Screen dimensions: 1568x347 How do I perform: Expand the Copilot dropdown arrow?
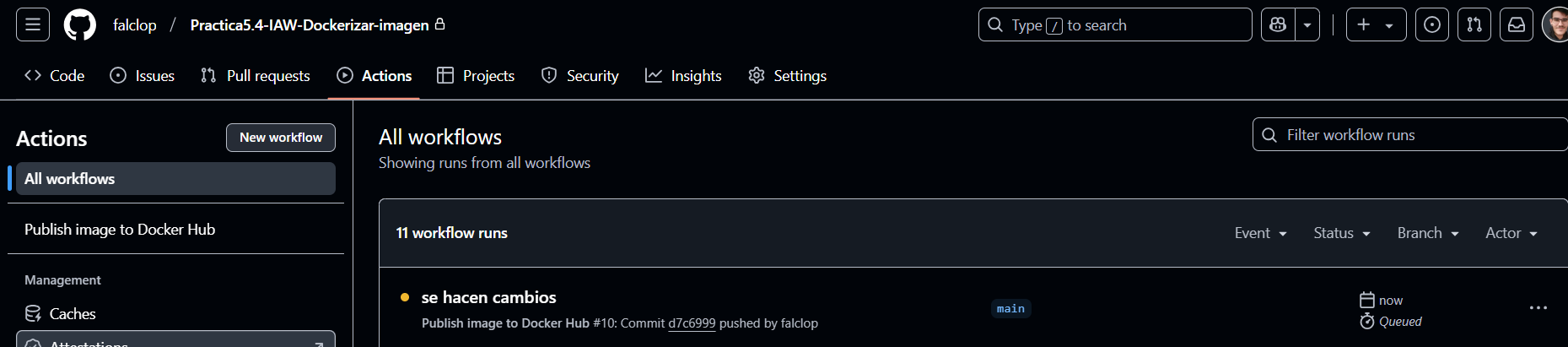pos(1307,24)
